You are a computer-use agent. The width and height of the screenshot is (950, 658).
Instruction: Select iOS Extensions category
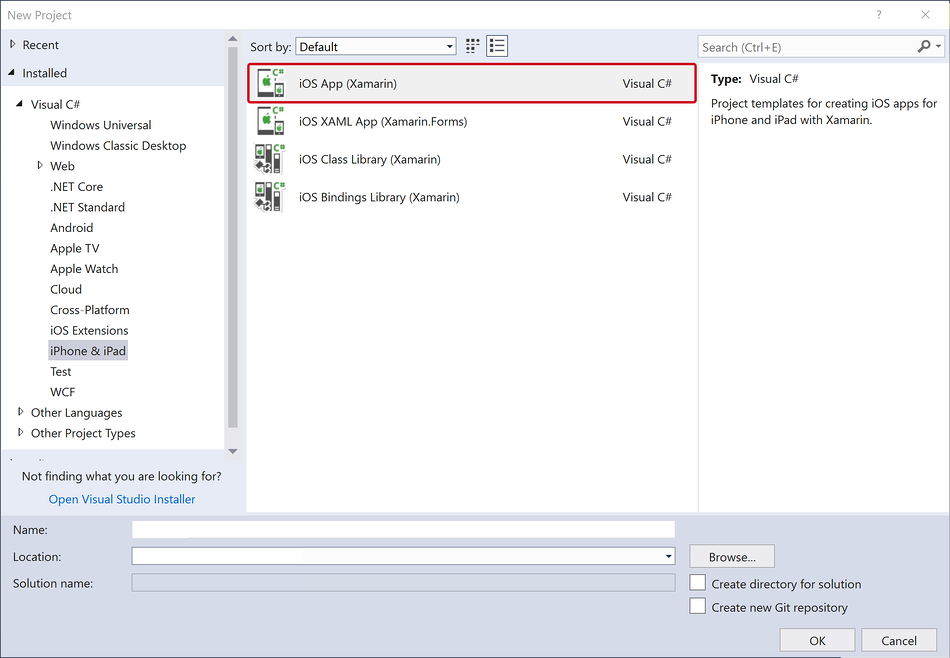89,330
